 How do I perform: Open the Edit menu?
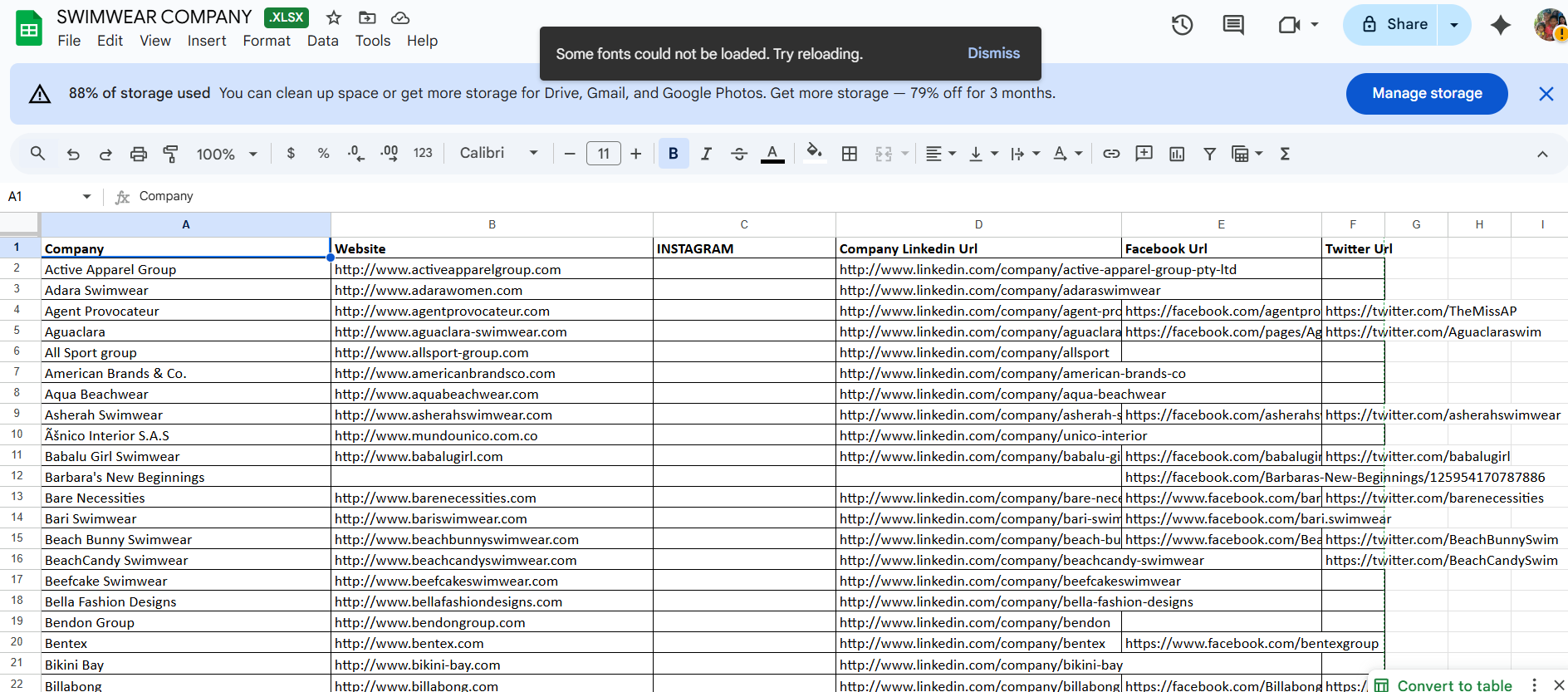tap(110, 41)
